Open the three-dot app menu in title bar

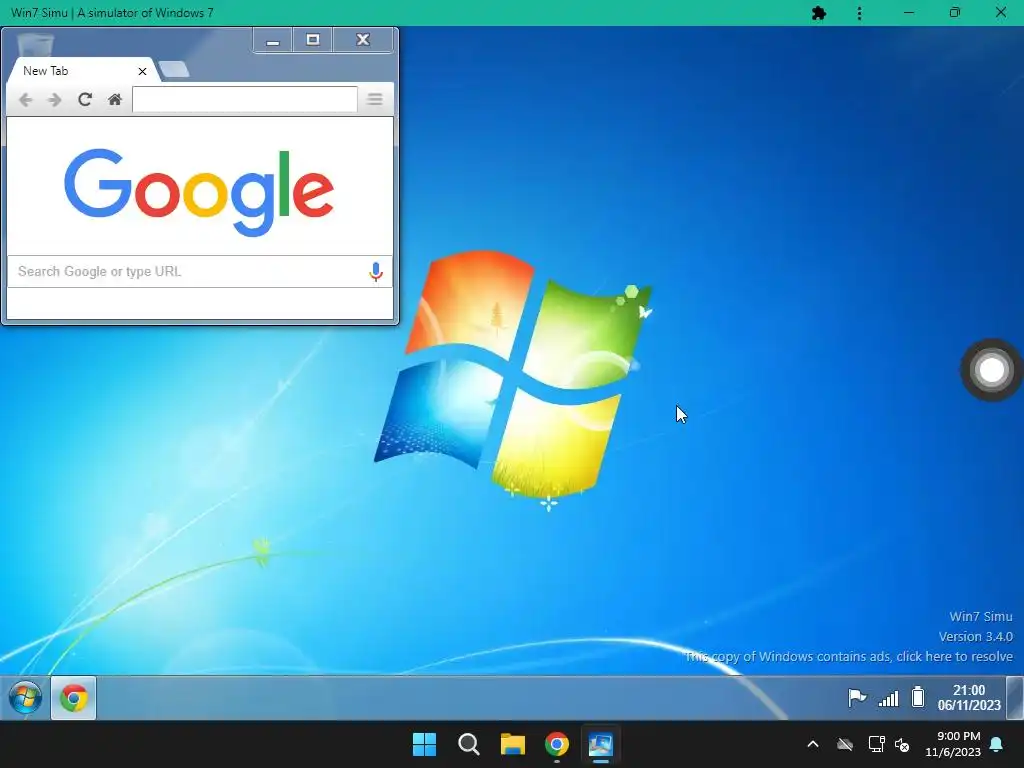[859, 13]
